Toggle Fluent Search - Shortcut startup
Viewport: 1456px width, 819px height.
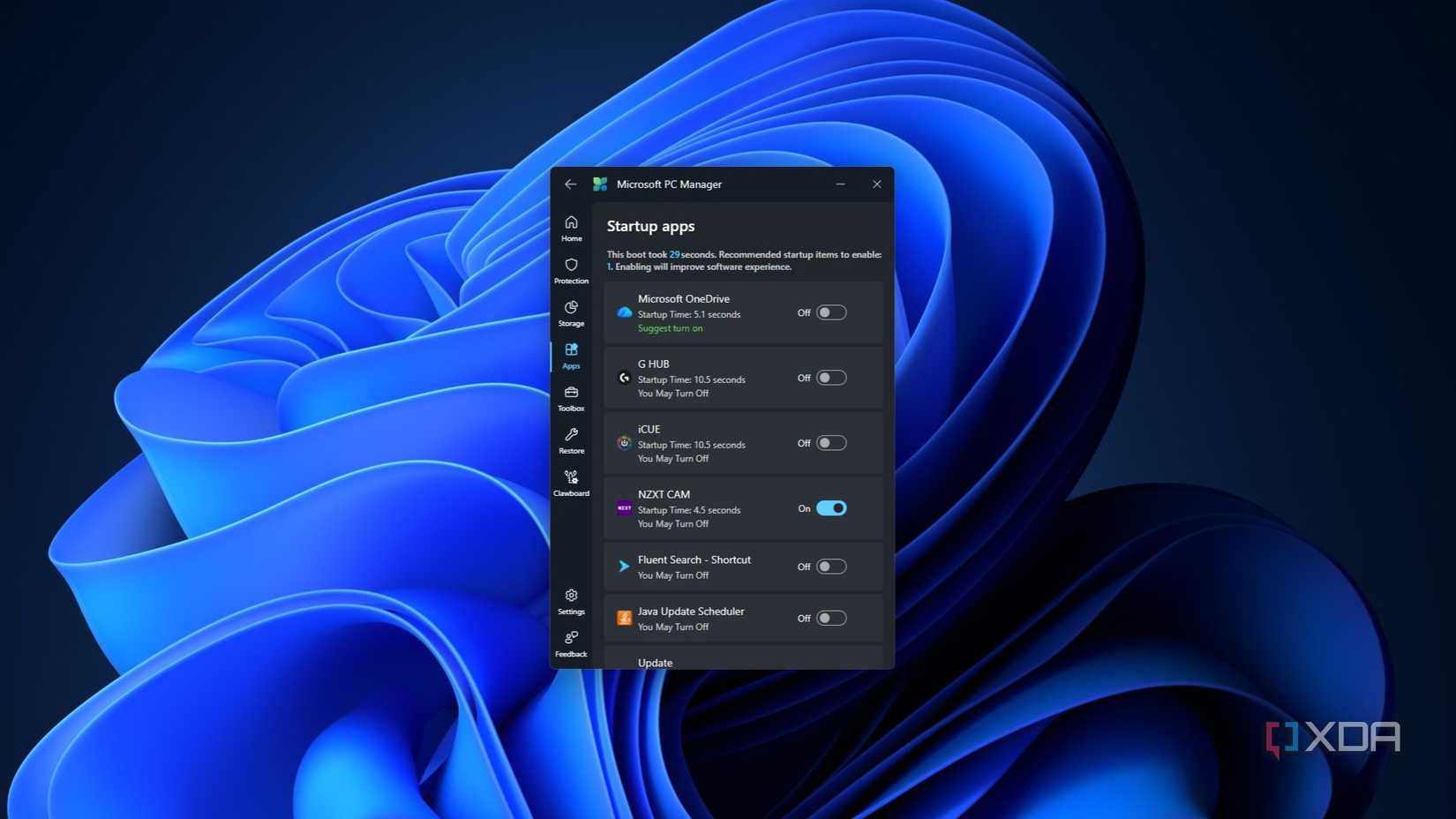pyautogui.click(x=830, y=567)
